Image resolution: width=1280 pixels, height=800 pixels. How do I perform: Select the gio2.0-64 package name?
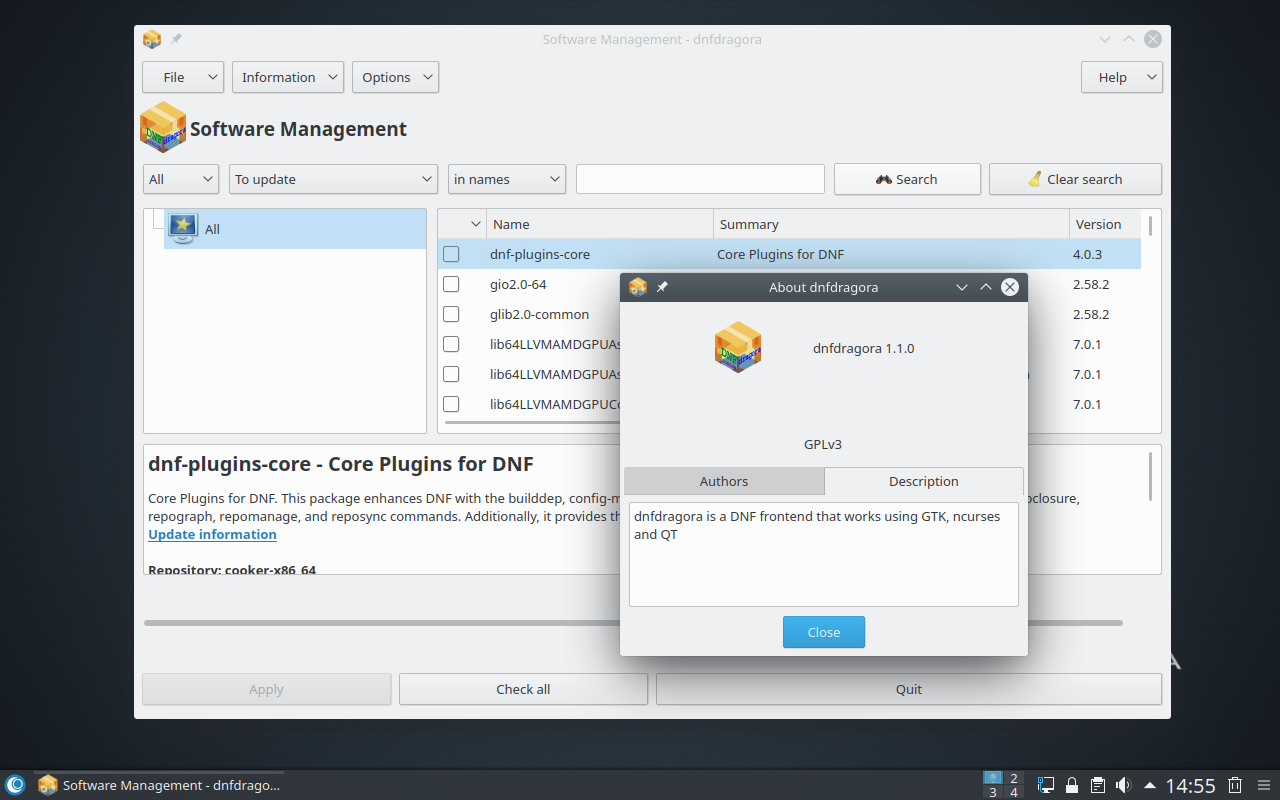click(518, 284)
